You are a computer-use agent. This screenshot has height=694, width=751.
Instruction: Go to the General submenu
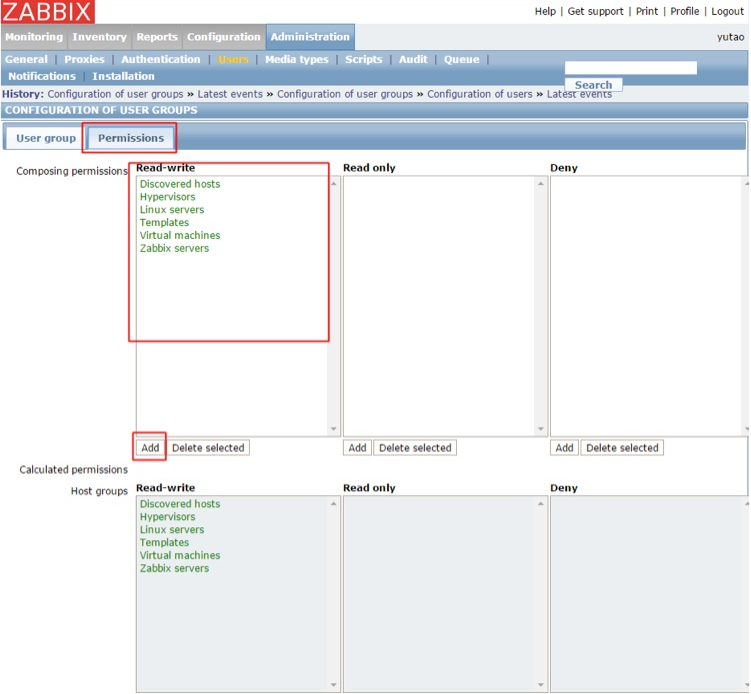[x=26, y=59]
